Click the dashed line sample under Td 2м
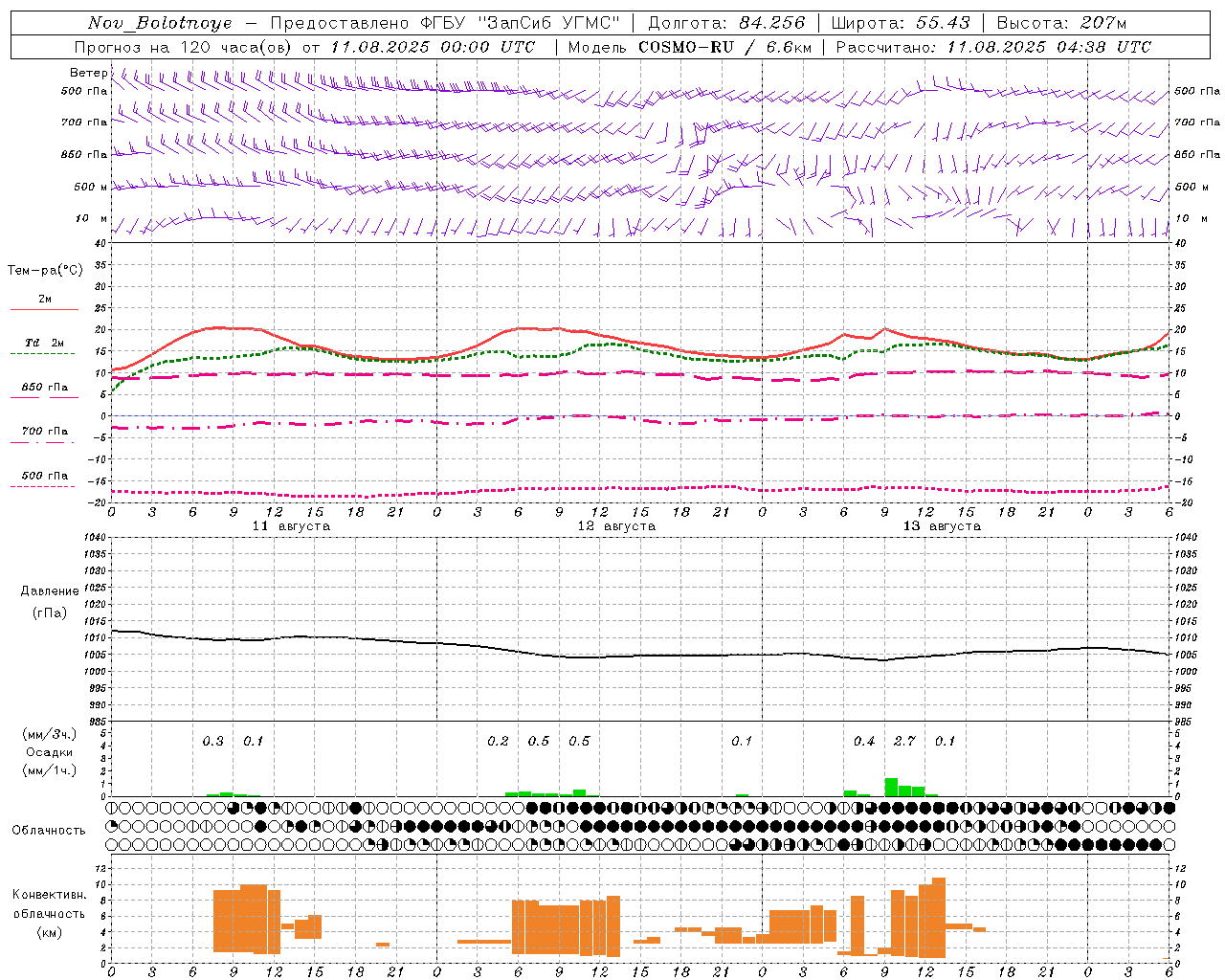1225x980 pixels. click(x=42, y=354)
